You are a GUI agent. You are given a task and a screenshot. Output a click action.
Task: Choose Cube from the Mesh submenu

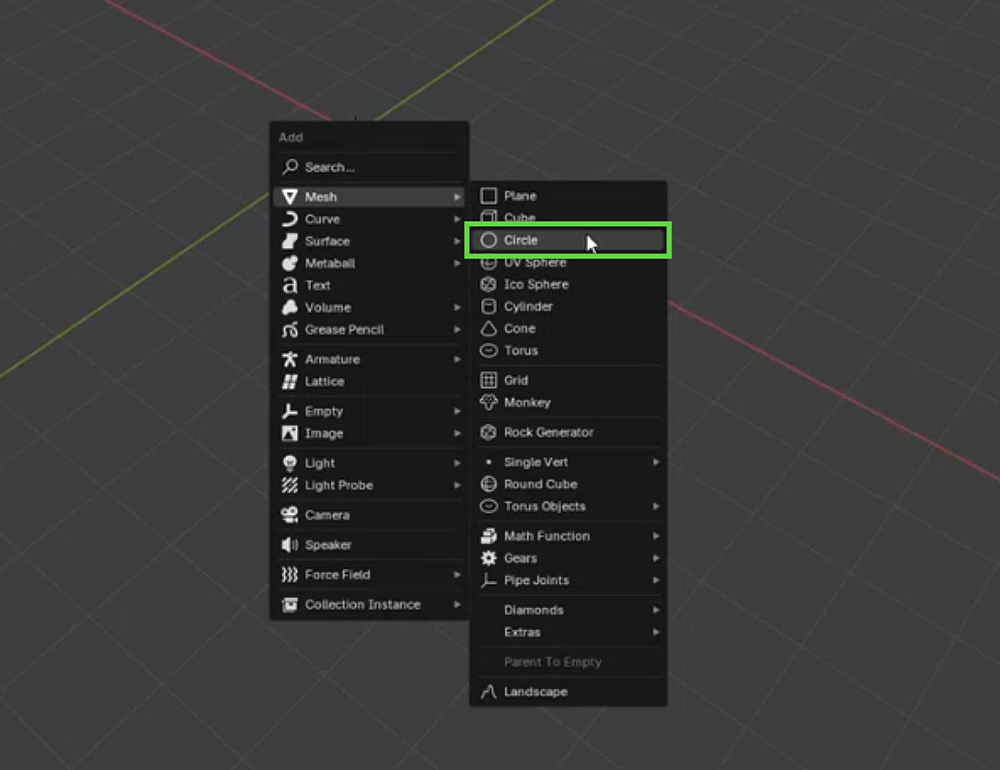point(568,217)
